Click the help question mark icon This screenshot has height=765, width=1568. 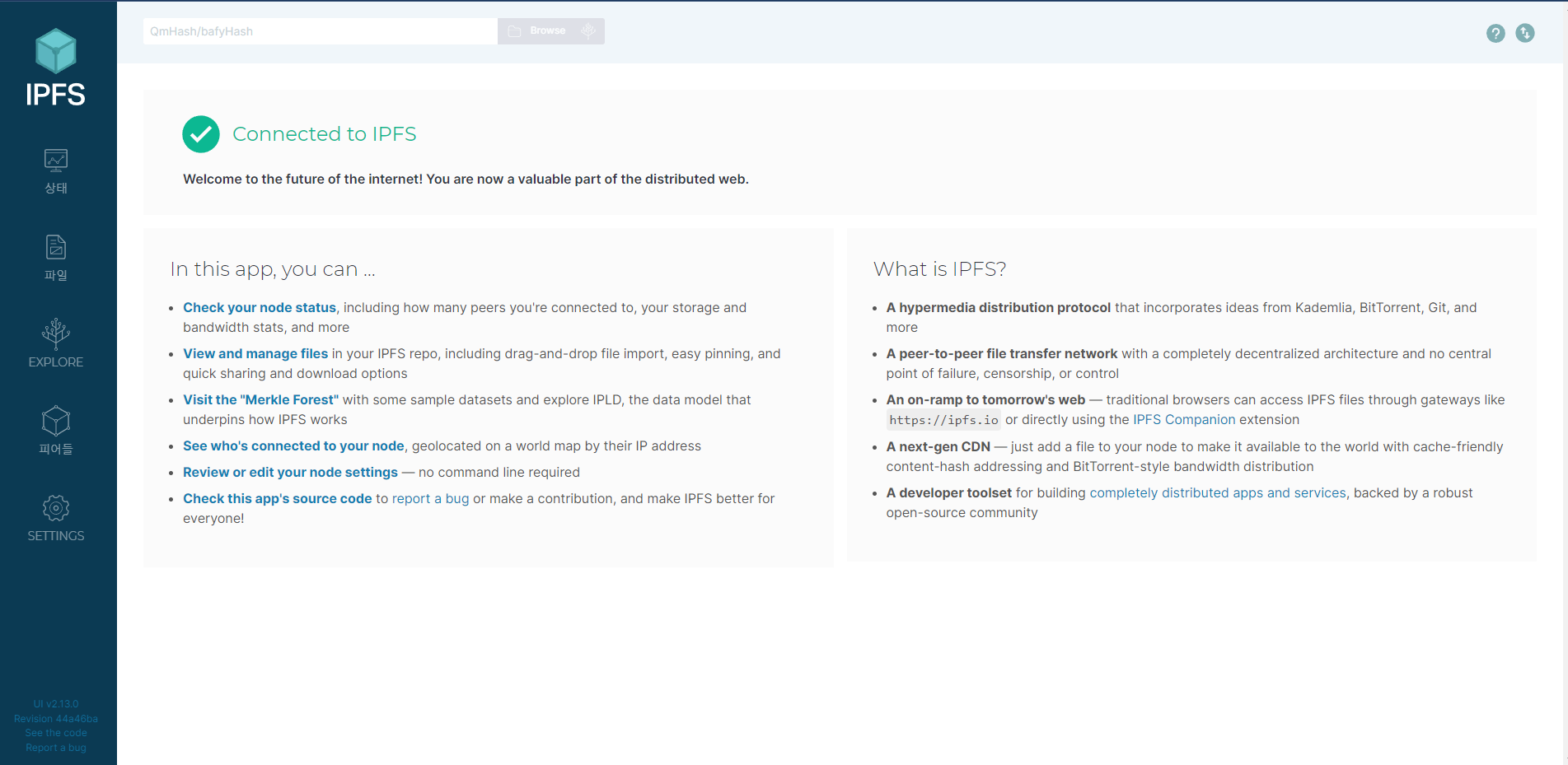(x=1495, y=33)
